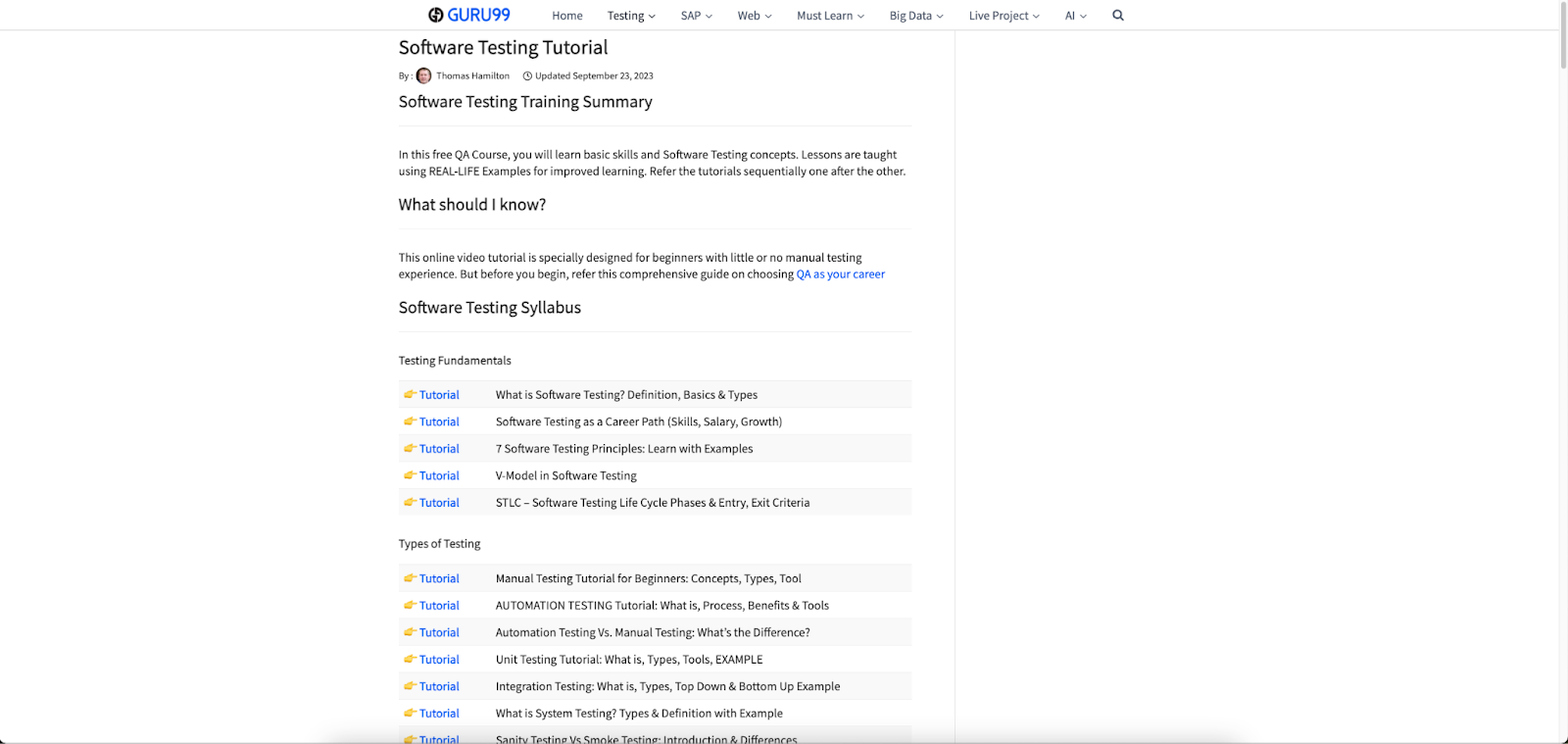The height and width of the screenshot is (744, 1568).
Task: Open Tutorial link for Integration Testing
Action: 439,687
